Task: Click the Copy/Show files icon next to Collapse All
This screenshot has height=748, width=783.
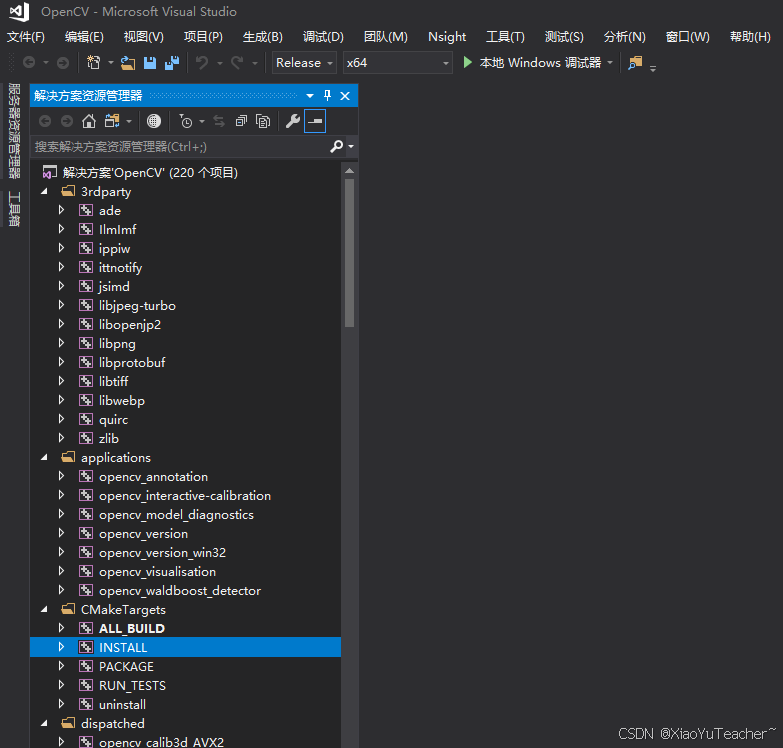Action: point(263,121)
